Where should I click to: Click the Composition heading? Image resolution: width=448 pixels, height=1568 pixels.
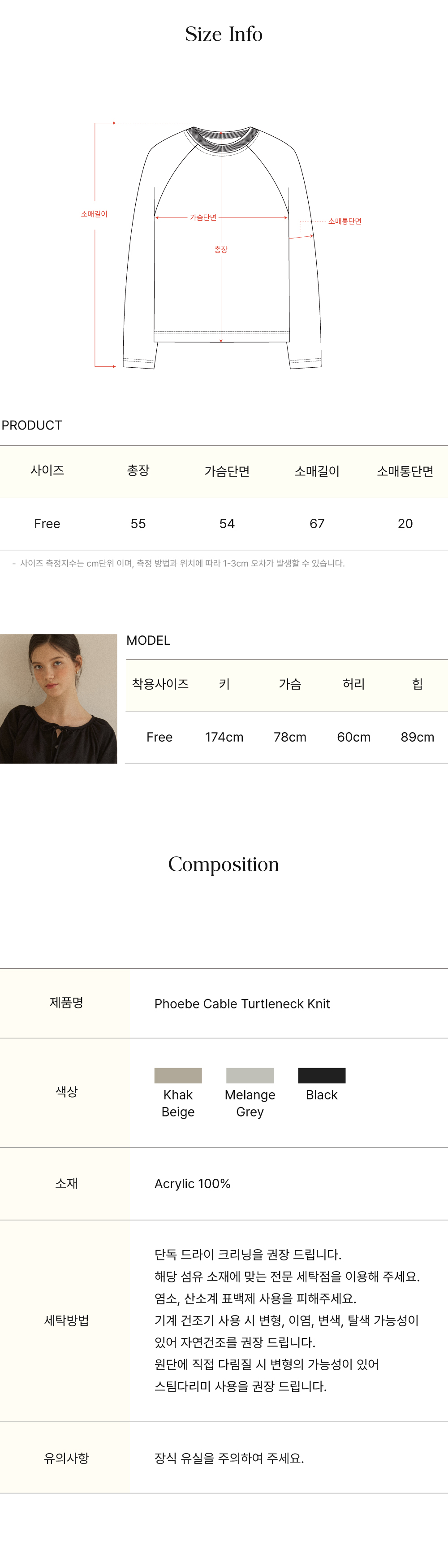(224, 864)
